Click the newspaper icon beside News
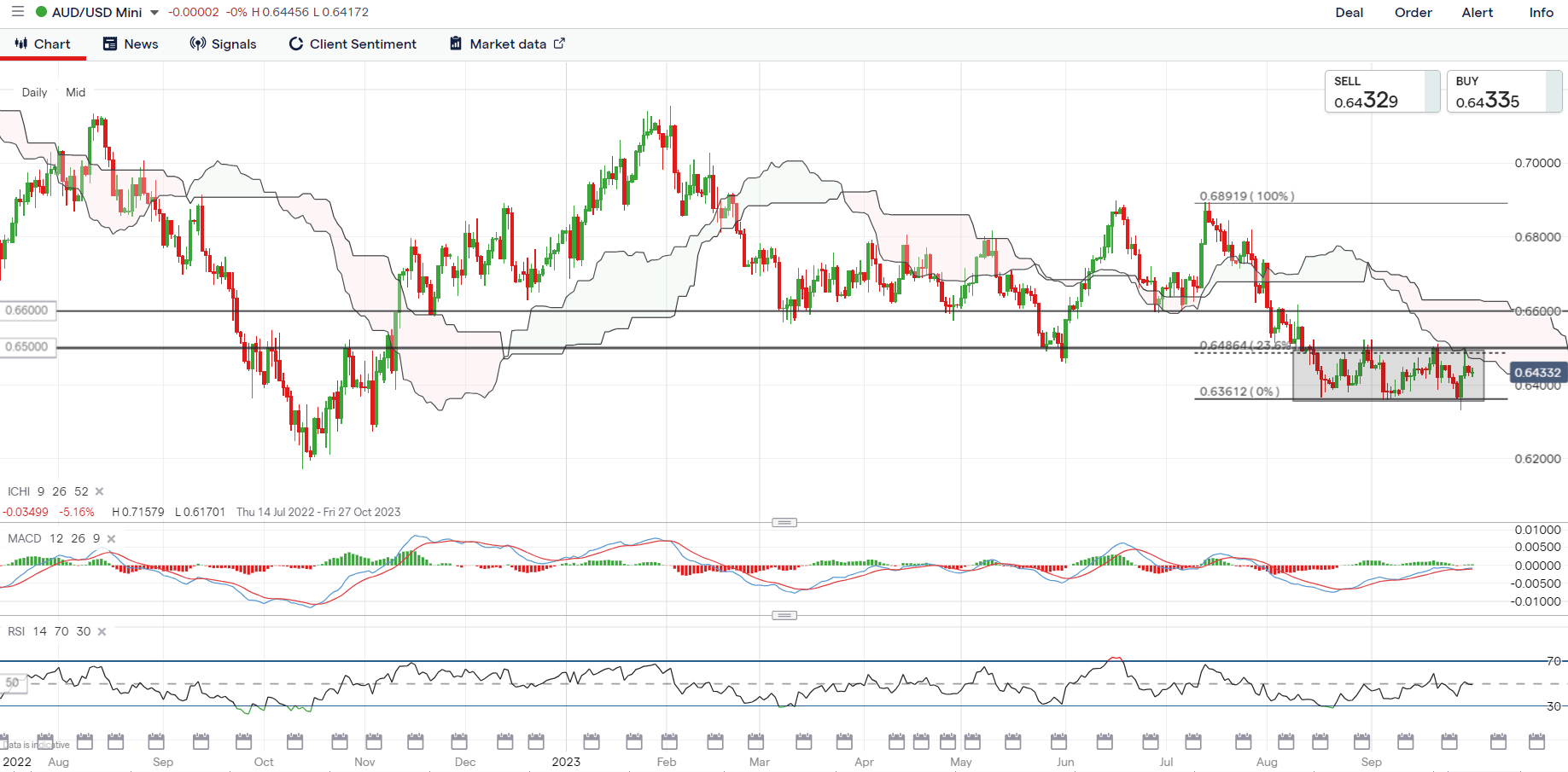The image size is (1568, 772). pyautogui.click(x=110, y=44)
